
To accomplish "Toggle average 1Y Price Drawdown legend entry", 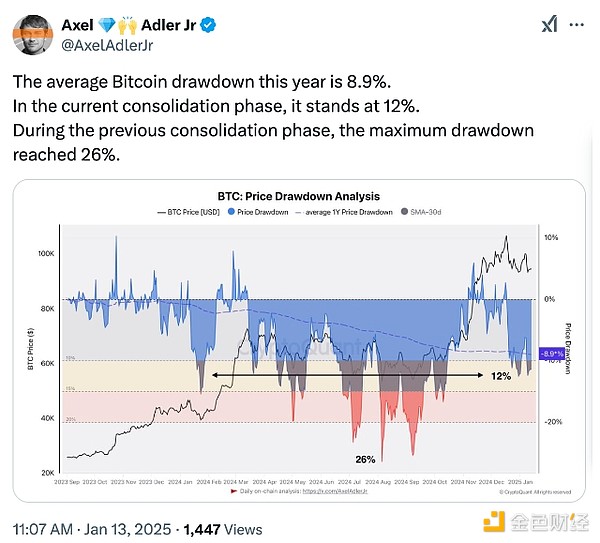I will (344, 212).
